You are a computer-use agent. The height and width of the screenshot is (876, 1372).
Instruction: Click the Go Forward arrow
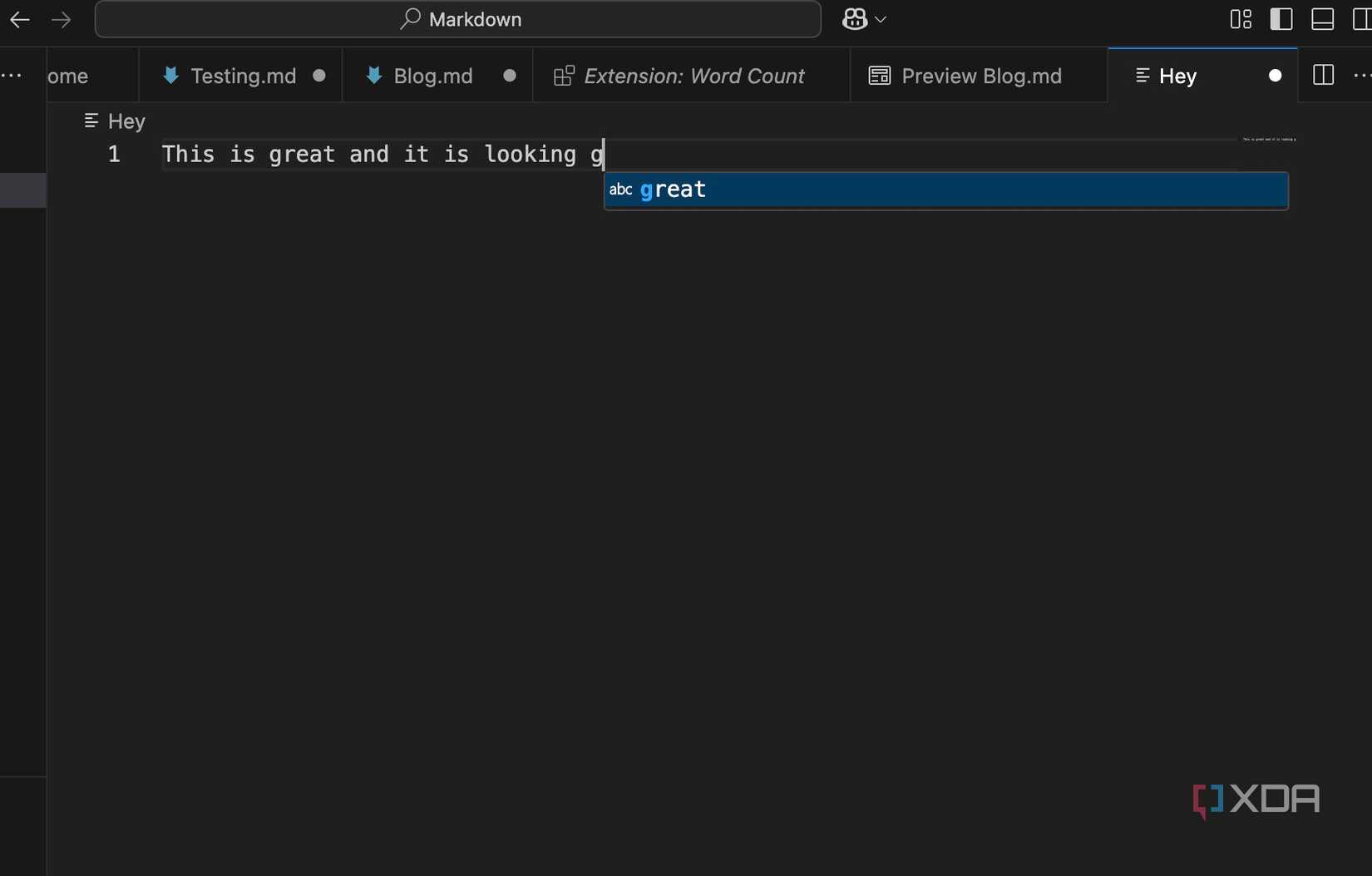62,19
